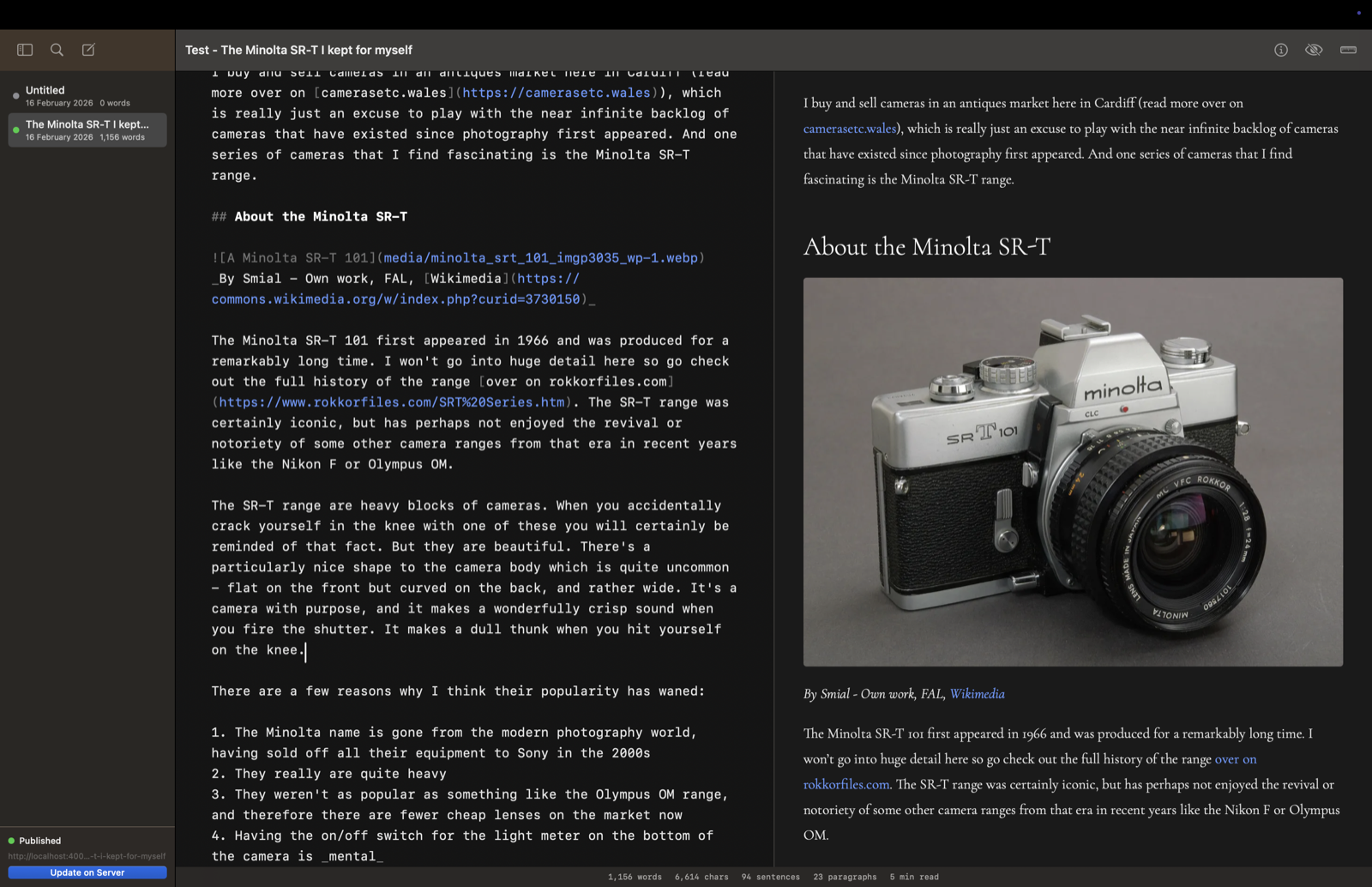This screenshot has width=1372, height=887.
Task: Toggle the library sidebar panel
Action: point(24,49)
